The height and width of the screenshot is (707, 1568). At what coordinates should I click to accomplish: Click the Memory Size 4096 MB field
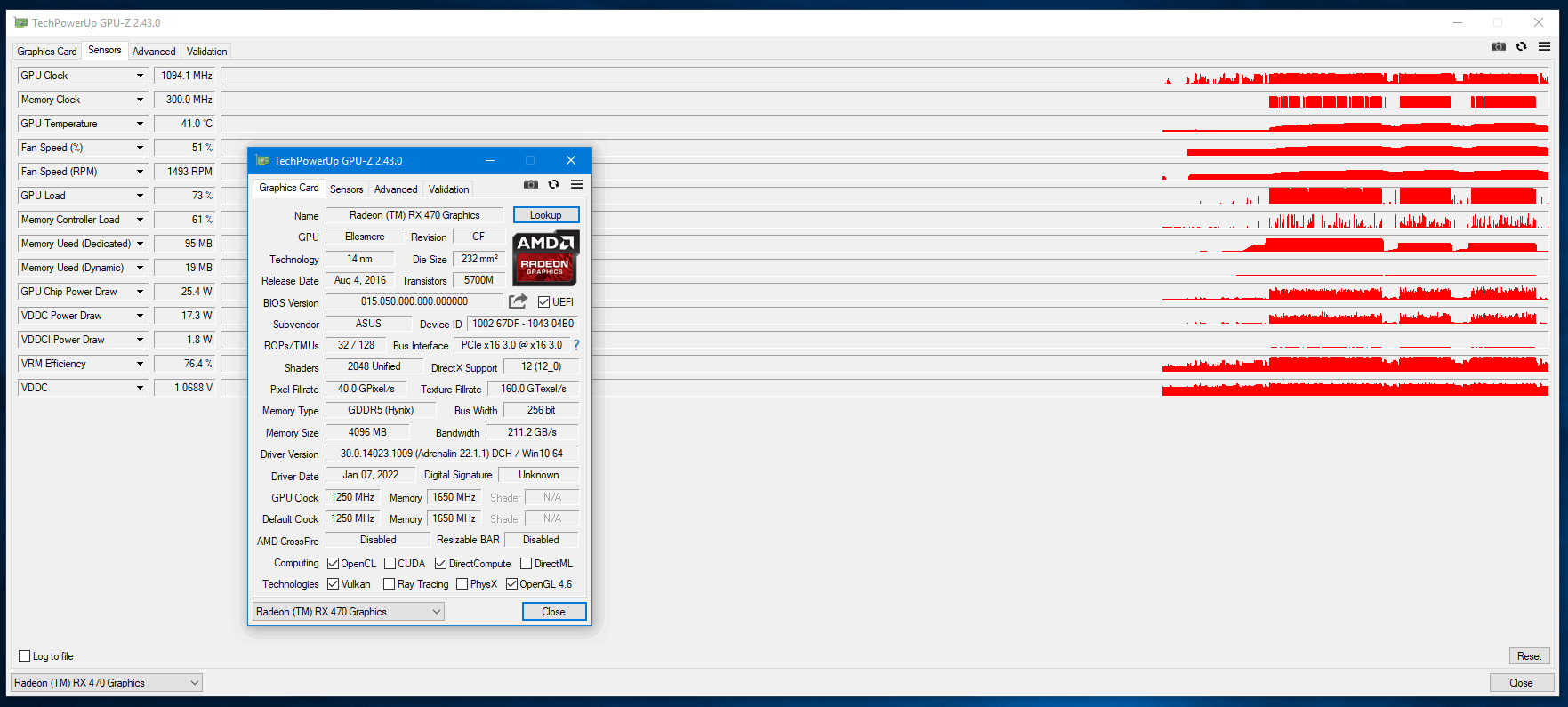(x=367, y=432)
